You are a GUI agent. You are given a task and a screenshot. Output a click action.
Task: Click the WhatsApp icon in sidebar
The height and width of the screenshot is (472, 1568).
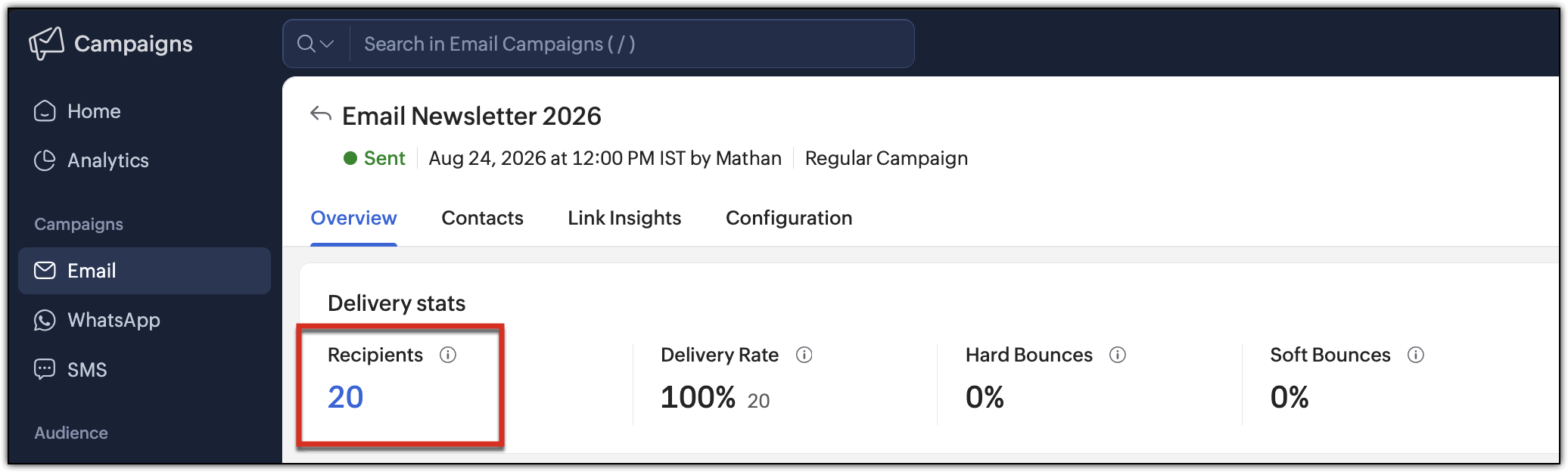pyautogui.click(x=45, y=320)
